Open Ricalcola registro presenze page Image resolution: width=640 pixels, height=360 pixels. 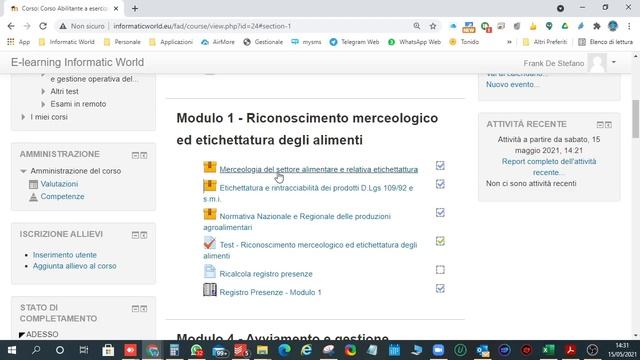266,274
